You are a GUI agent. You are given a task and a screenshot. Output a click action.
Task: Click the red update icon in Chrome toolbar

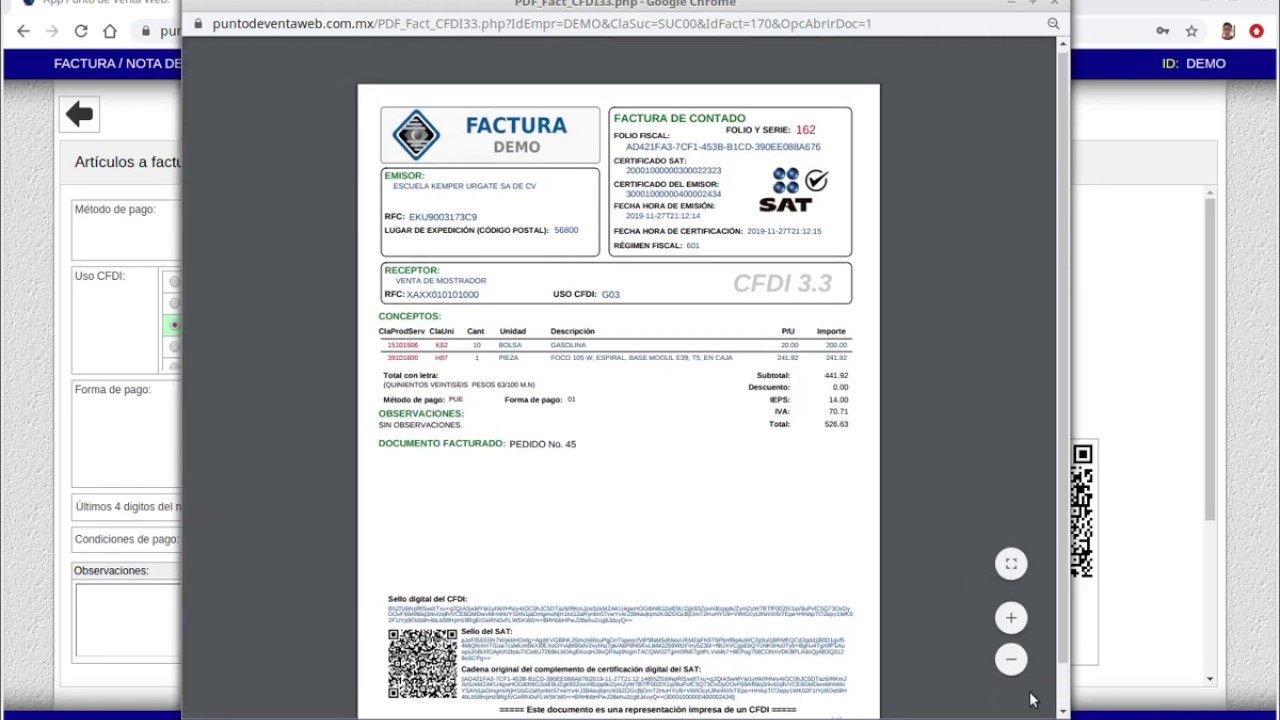[x=1257, y=31]
